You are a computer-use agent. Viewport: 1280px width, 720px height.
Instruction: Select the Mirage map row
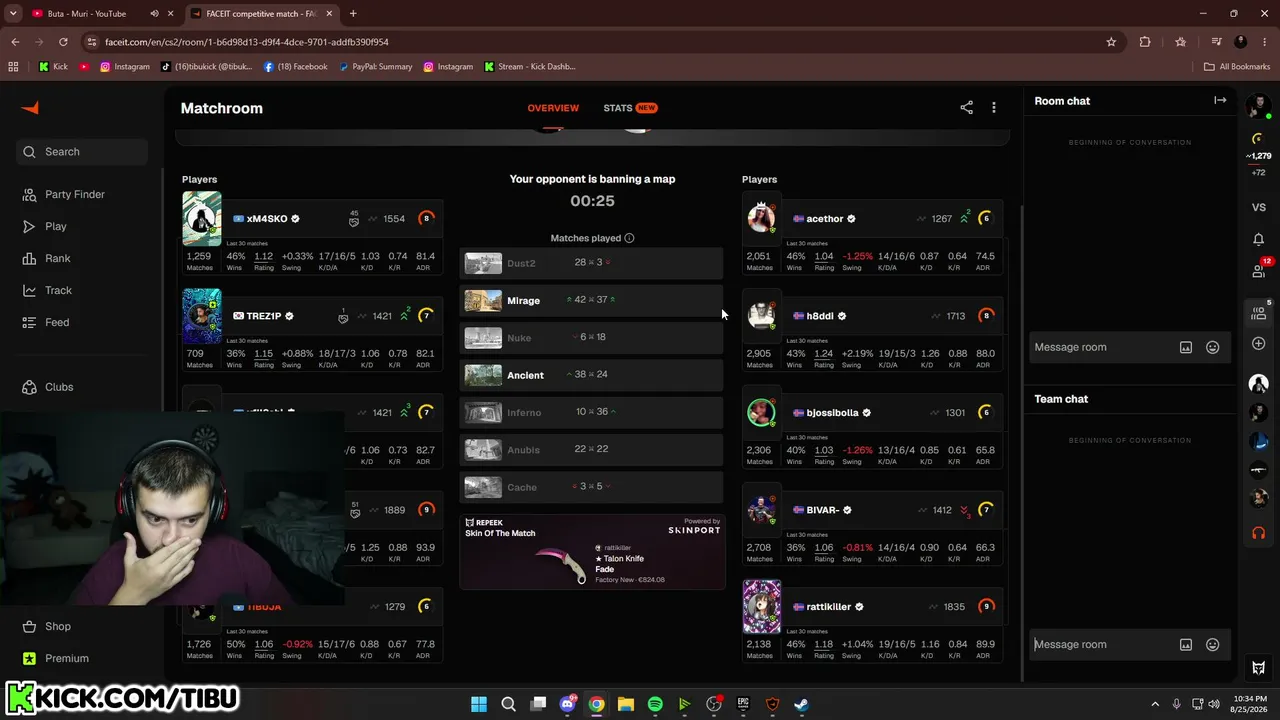point(591,300)
